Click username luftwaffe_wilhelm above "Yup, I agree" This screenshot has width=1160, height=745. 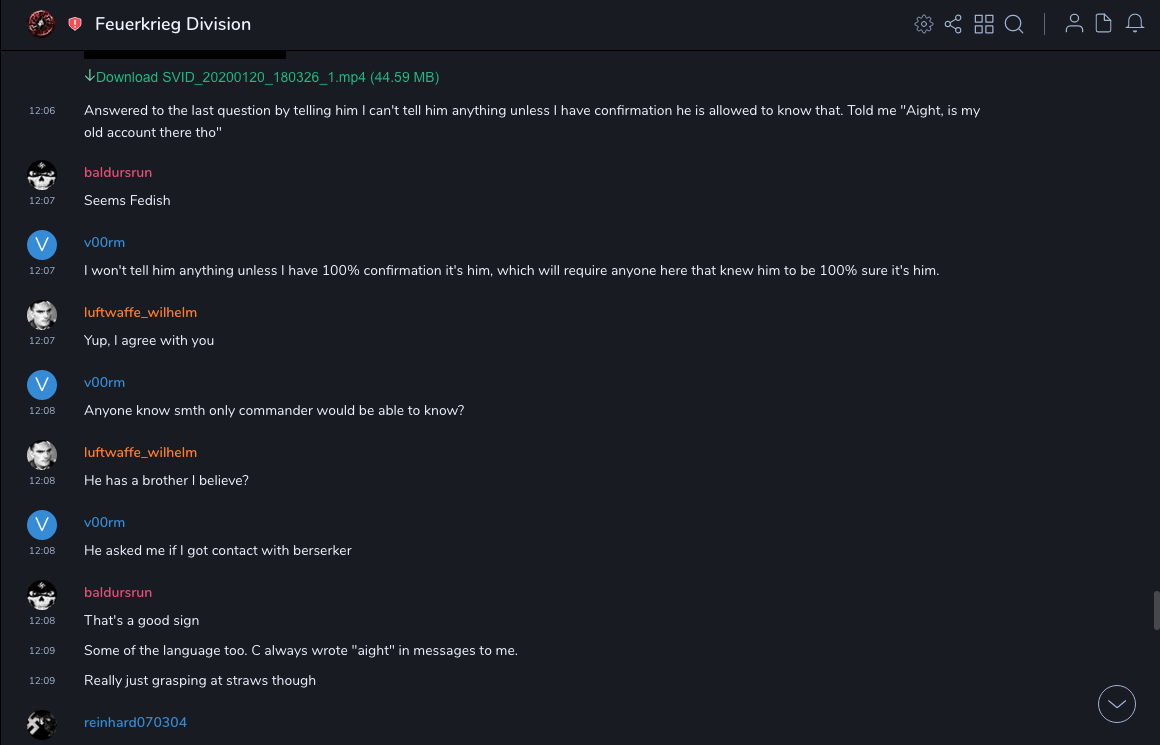pyautogui.click(x=140, y=313)
